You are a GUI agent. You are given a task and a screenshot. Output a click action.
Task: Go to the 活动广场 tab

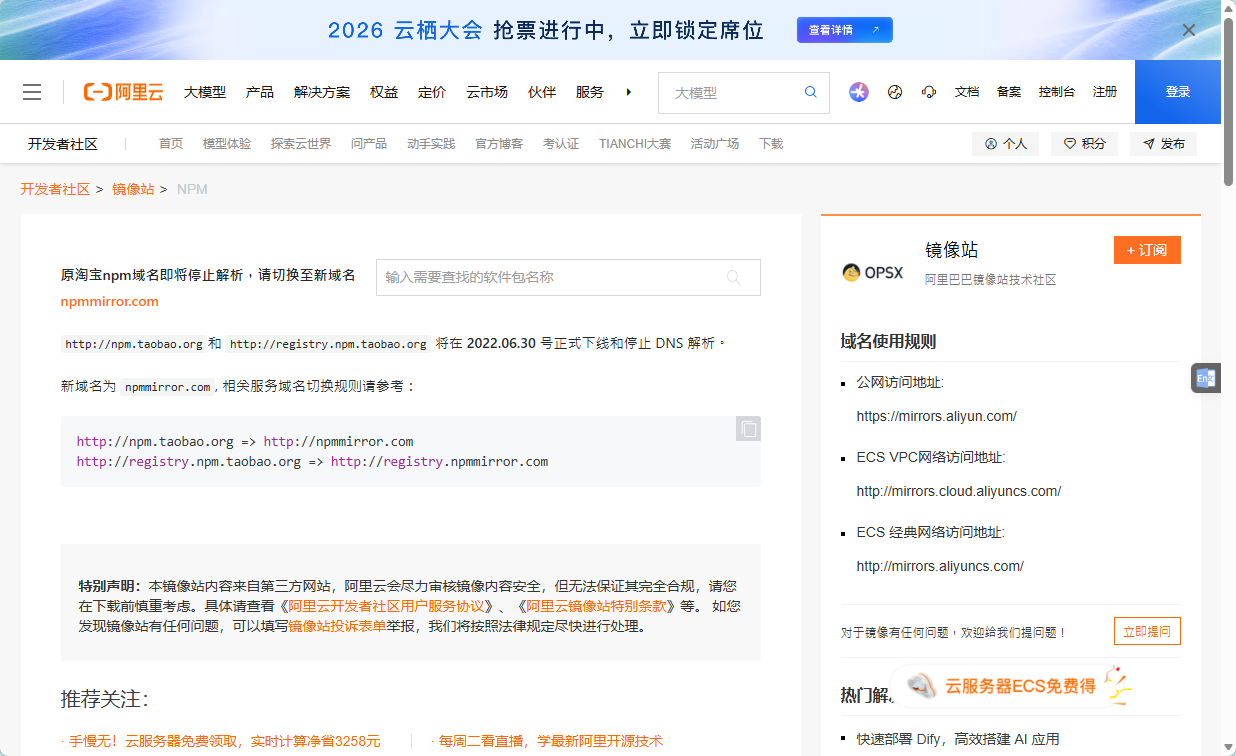(x=715, y=144)
